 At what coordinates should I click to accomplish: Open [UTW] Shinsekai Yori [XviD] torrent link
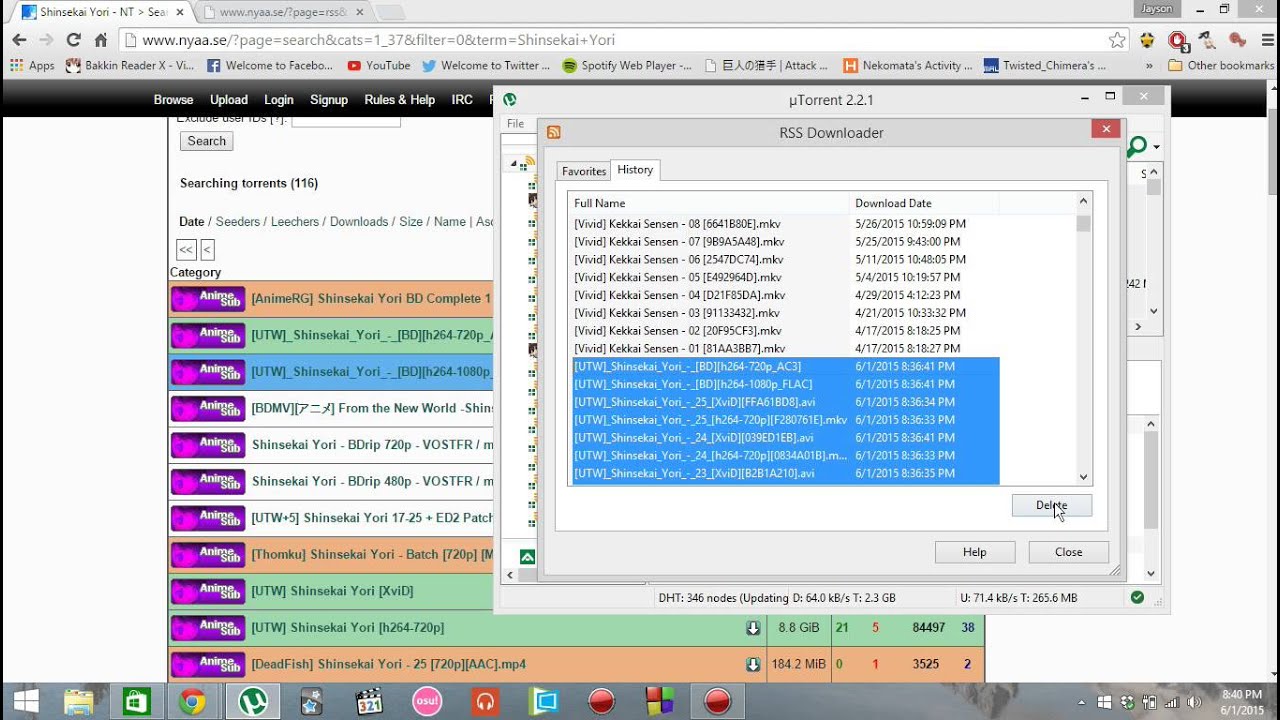pyautogui.click(x=332, y=591)
